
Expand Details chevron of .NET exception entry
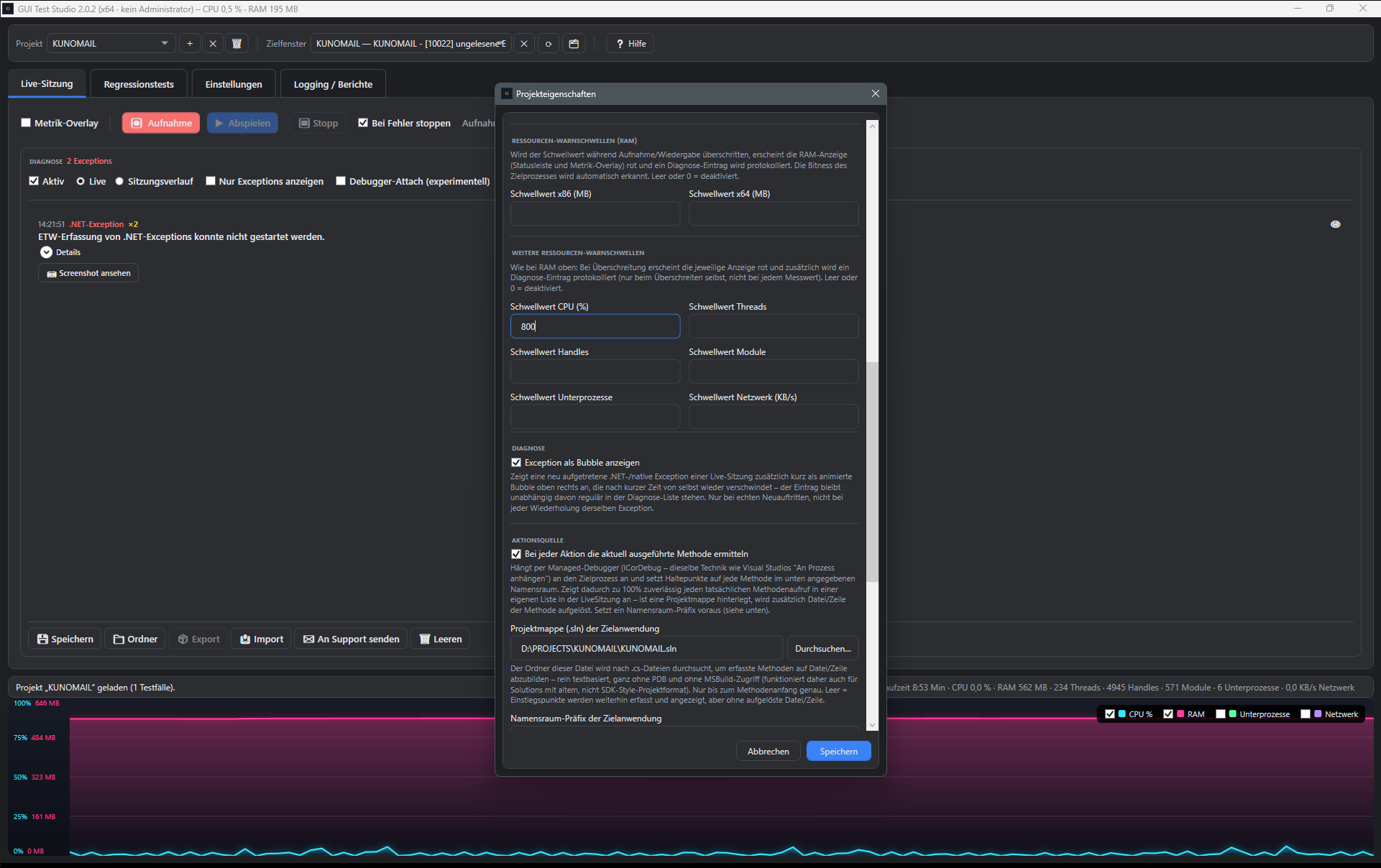47,252
